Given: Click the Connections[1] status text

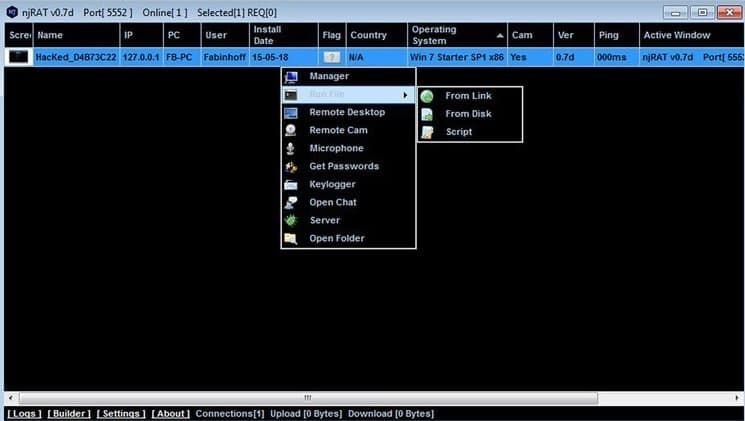Looking at the screenshot, I should tap(230, 414).
